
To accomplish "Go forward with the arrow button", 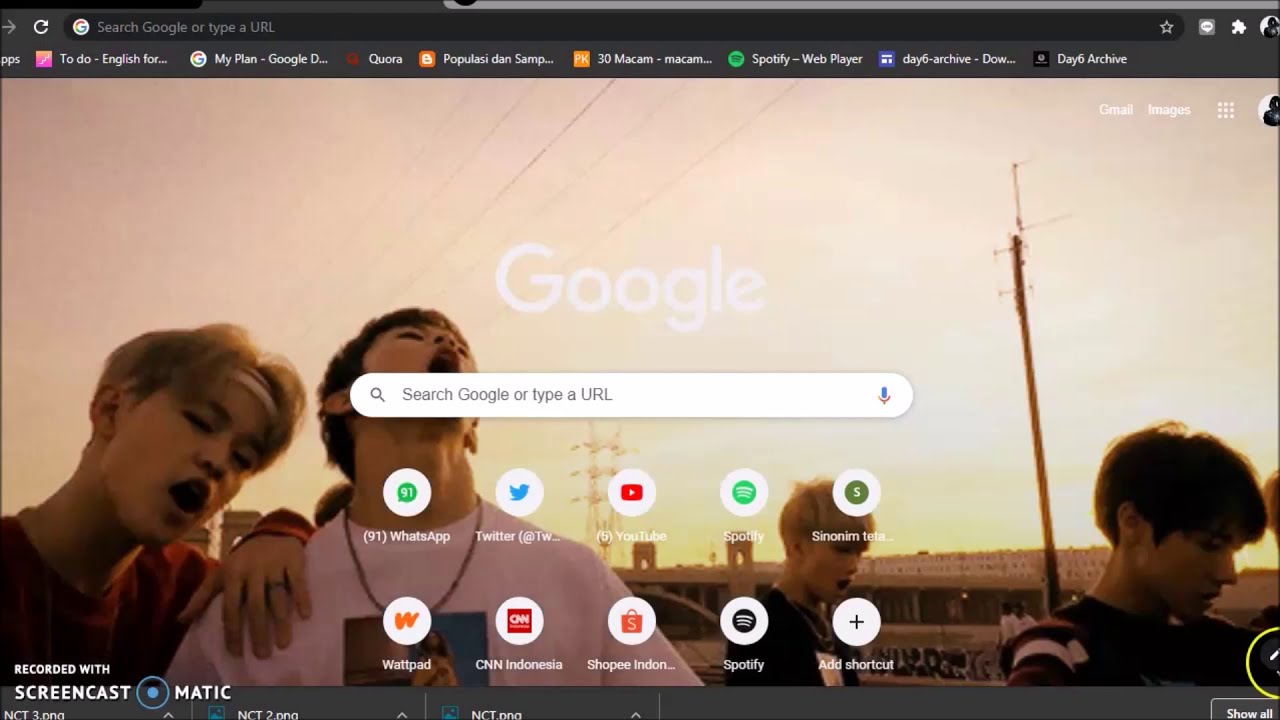I will click(x=9, y=27).
